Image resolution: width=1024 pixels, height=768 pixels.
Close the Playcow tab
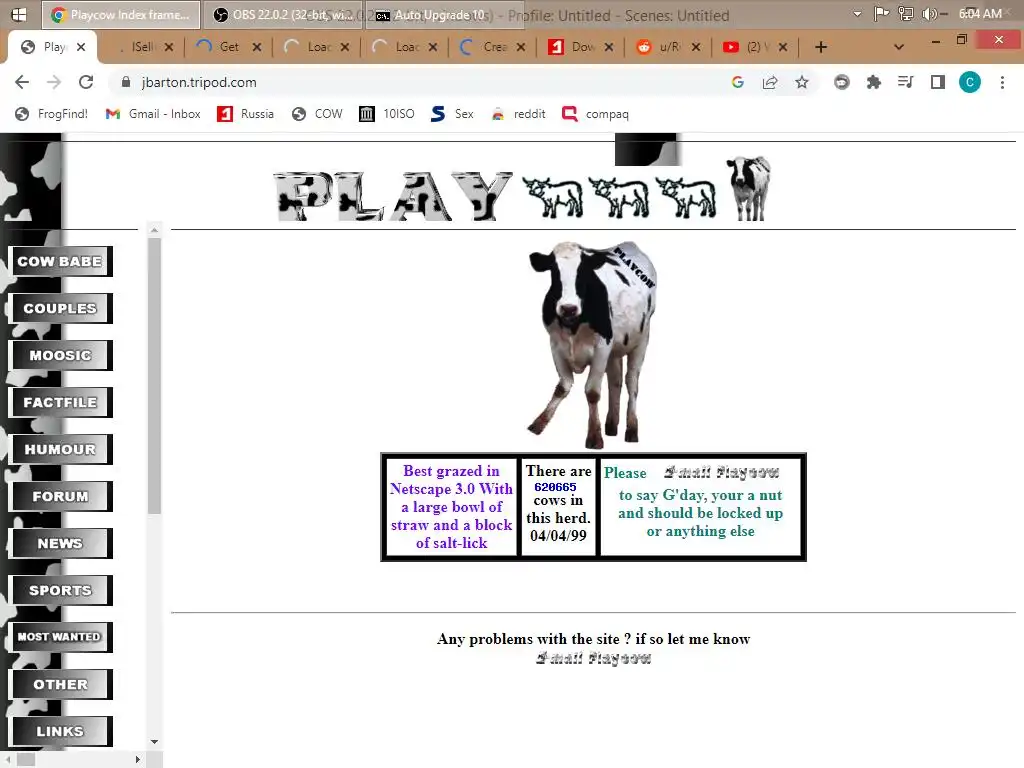pyautogui.click(x=81, y=47)
